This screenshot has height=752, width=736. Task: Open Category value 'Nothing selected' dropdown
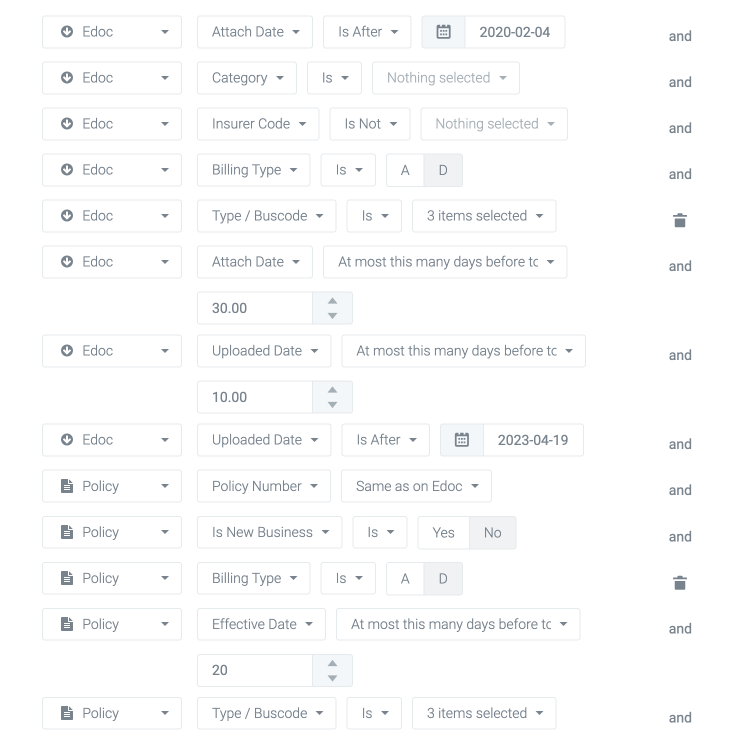[446, 78]
